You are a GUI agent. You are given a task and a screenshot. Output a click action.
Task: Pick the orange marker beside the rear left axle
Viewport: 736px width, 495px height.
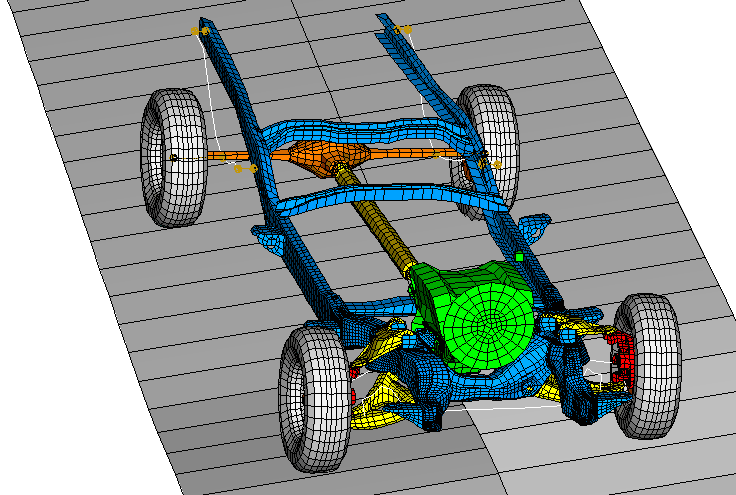244,169
